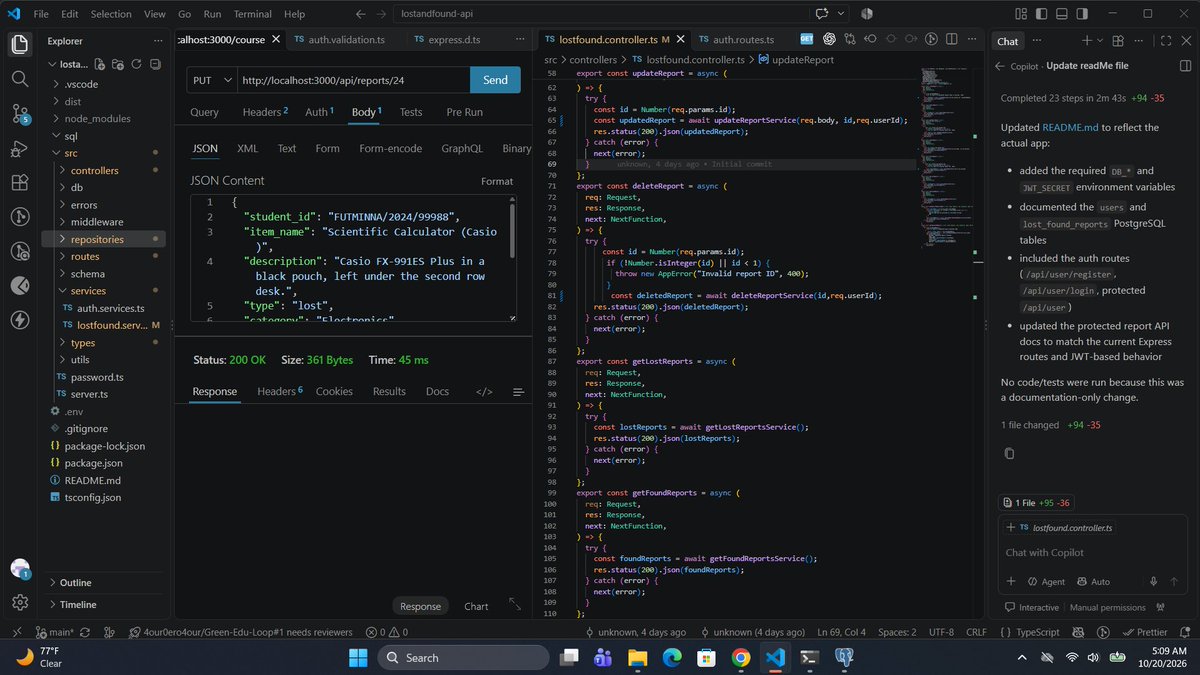This screenshot has width=1200, height=675.
Task: Expand the Outline section
Action: 75,582
